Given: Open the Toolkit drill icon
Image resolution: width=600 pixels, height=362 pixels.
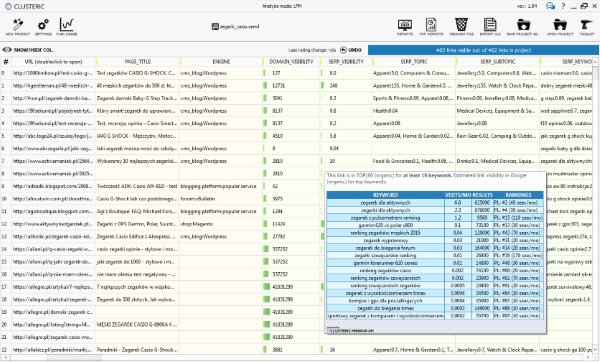Looking at the screenshot, I should coord(586,27).
